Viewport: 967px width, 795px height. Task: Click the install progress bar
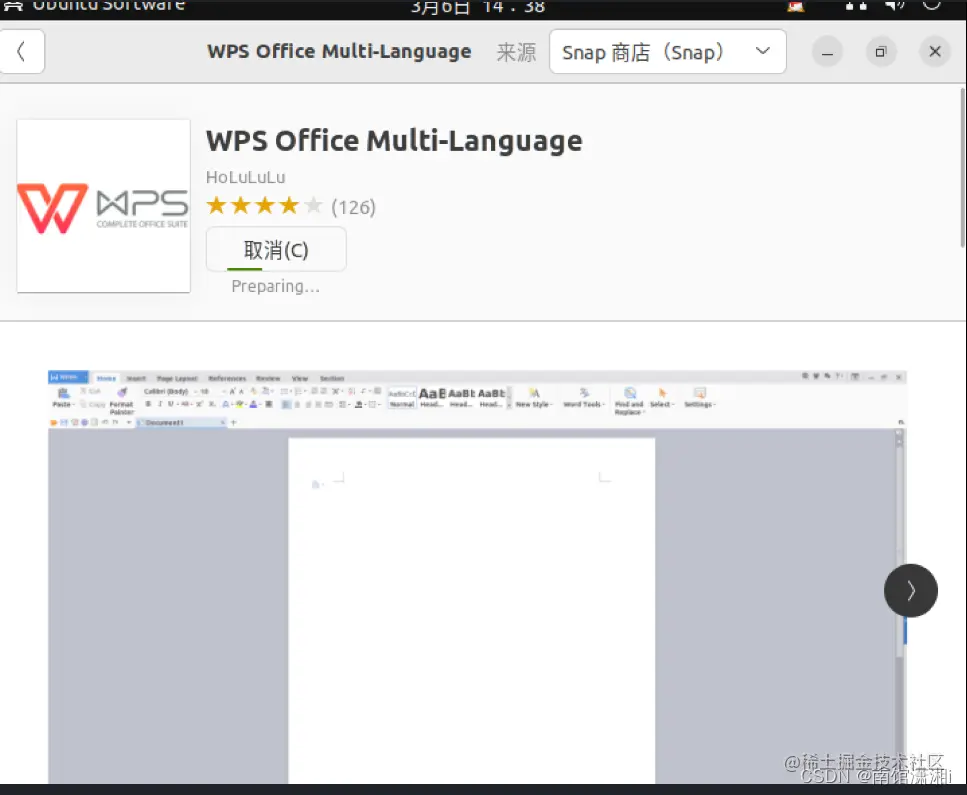[x=245, y=269]
